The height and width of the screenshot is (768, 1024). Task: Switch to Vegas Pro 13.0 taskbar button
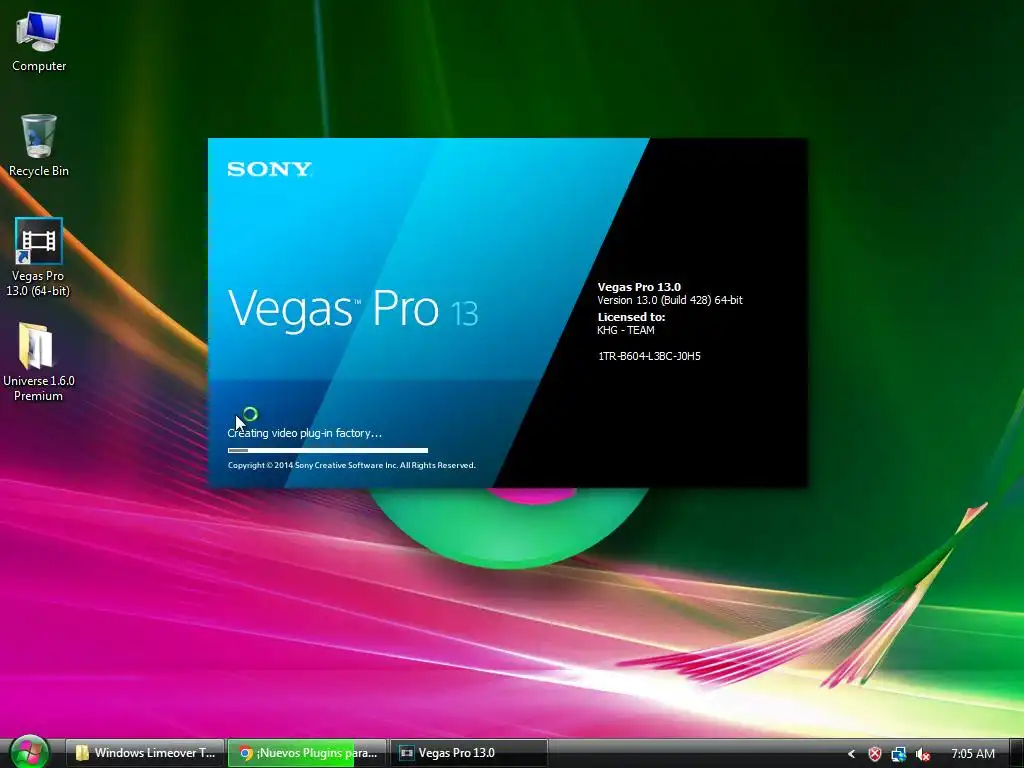click(x=468, y=753)
